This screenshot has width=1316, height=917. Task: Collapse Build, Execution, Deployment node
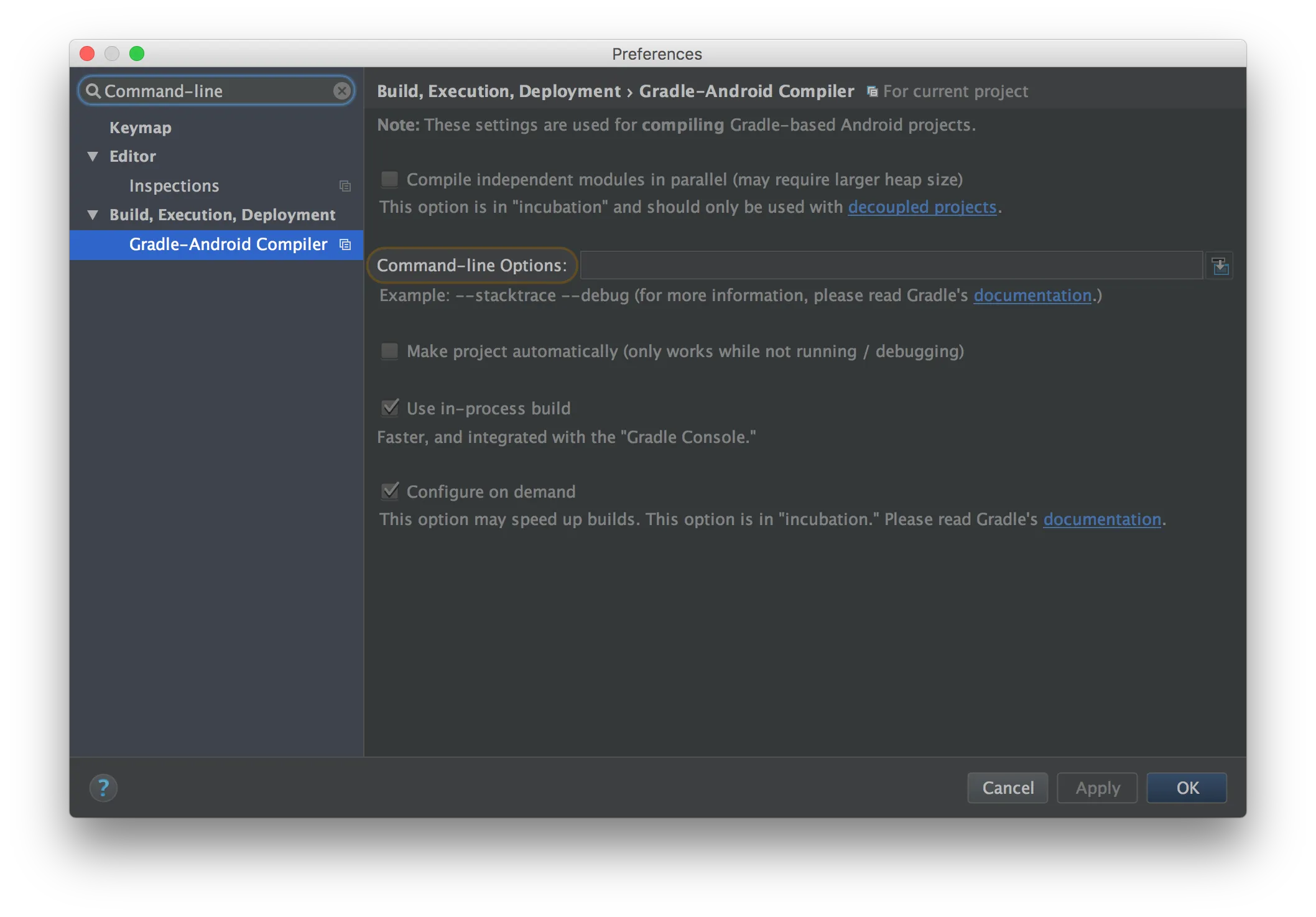[93, 215]
